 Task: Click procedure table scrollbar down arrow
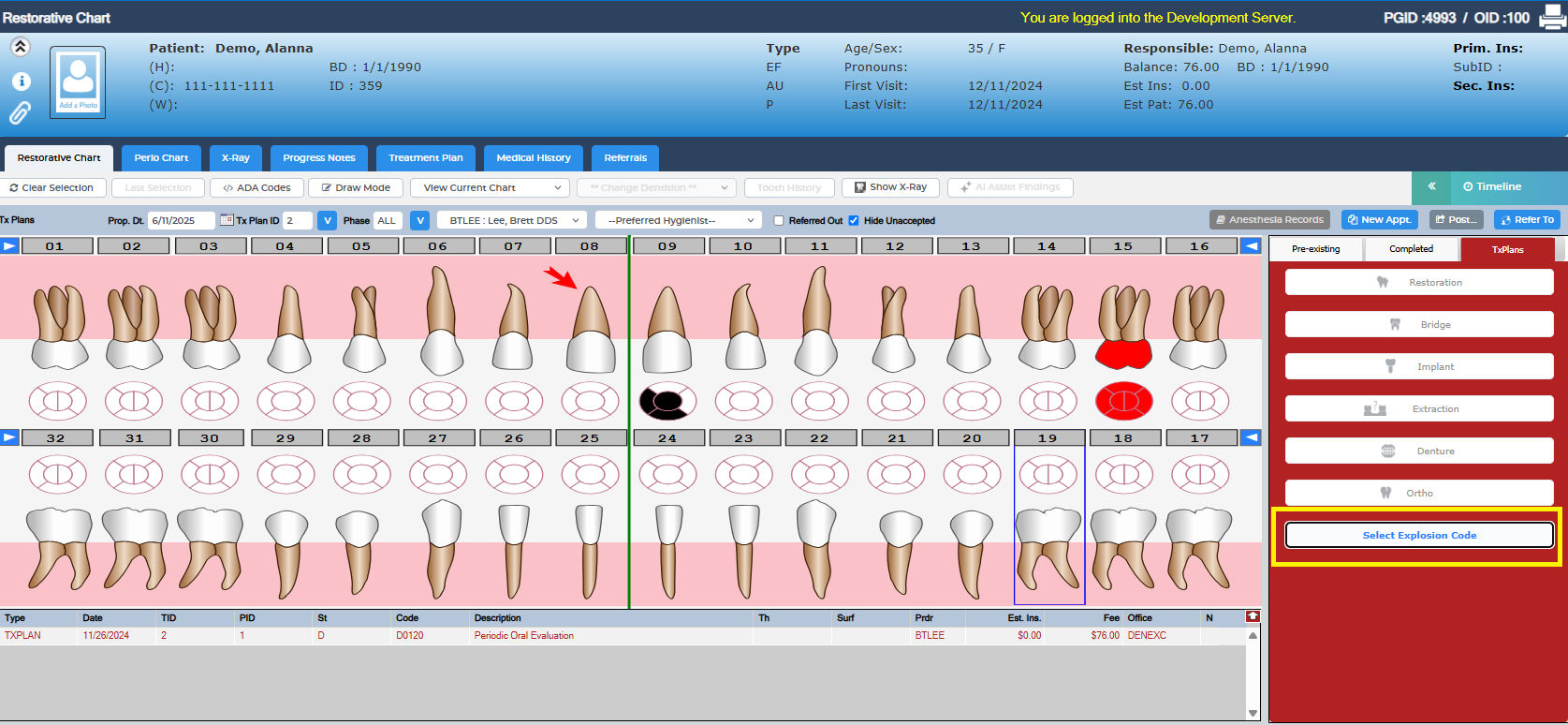(x=1253, y=713)
